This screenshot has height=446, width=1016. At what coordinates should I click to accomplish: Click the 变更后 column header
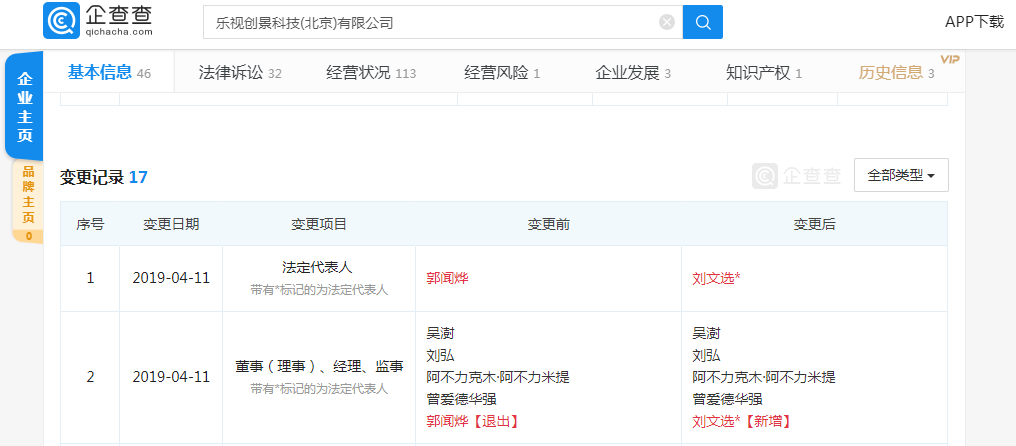[814, 224]
